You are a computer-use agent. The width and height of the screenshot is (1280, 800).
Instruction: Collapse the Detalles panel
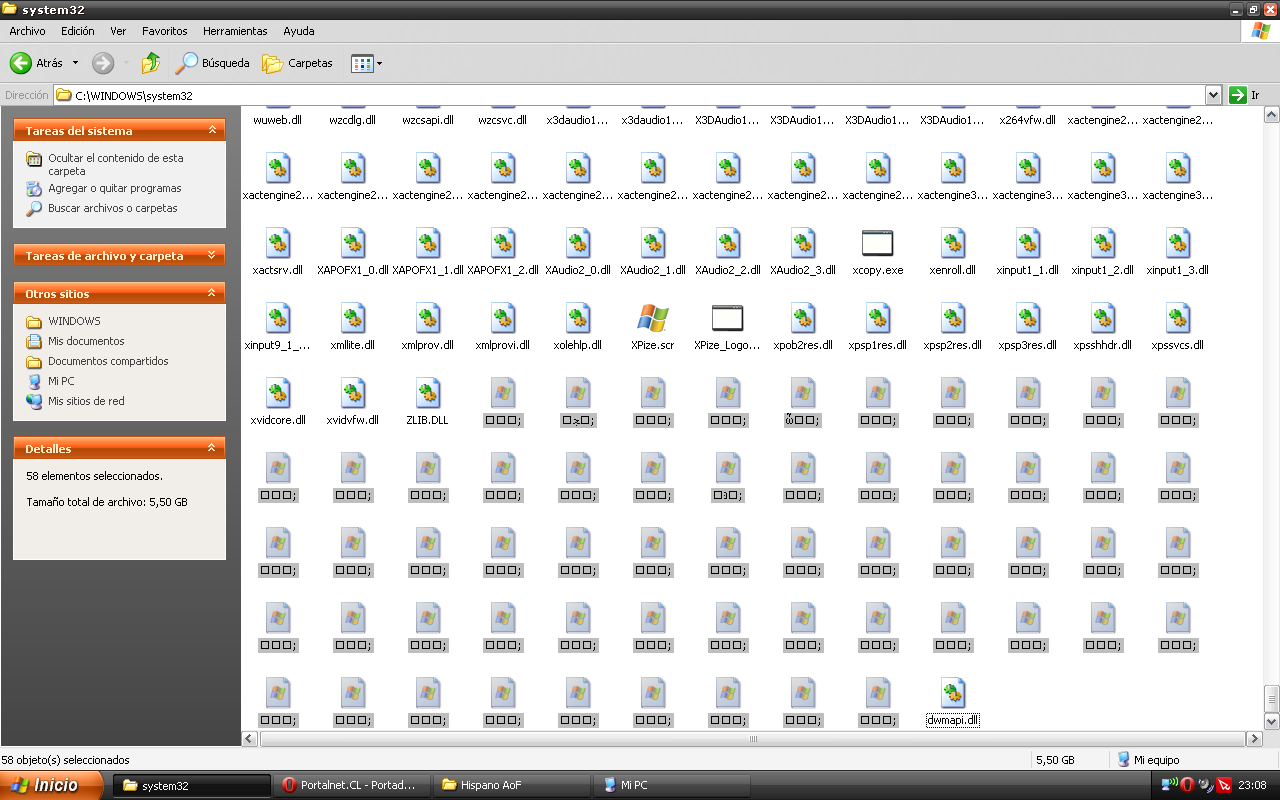212,448
